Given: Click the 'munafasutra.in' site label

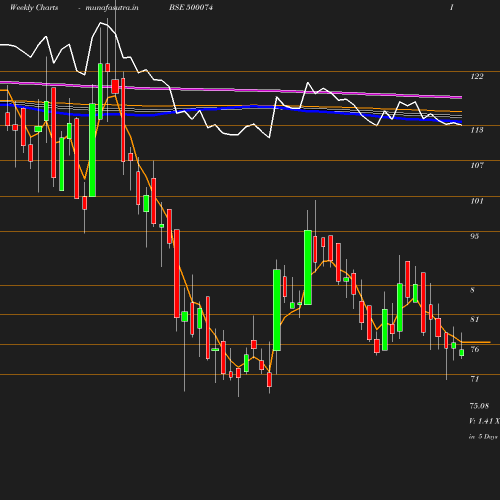Looking at the screenshot, I should pyautogui.click(x=112, y=8).
